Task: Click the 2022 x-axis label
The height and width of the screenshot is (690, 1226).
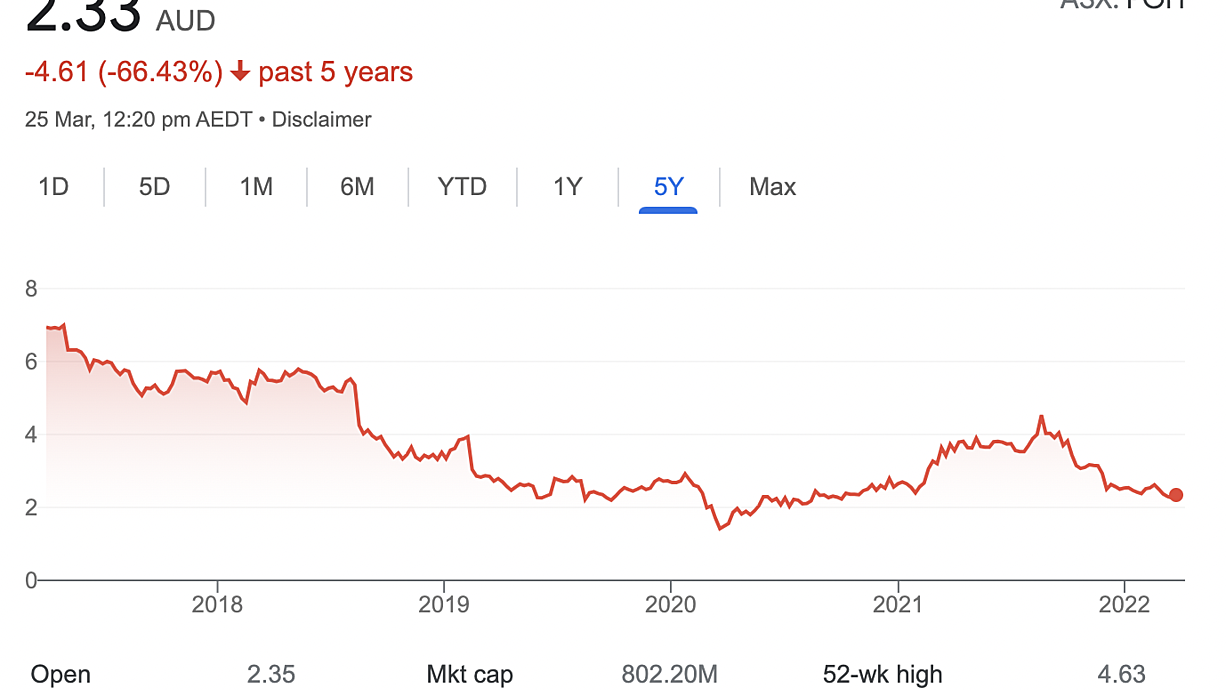Action: [x=1124, y=605]
